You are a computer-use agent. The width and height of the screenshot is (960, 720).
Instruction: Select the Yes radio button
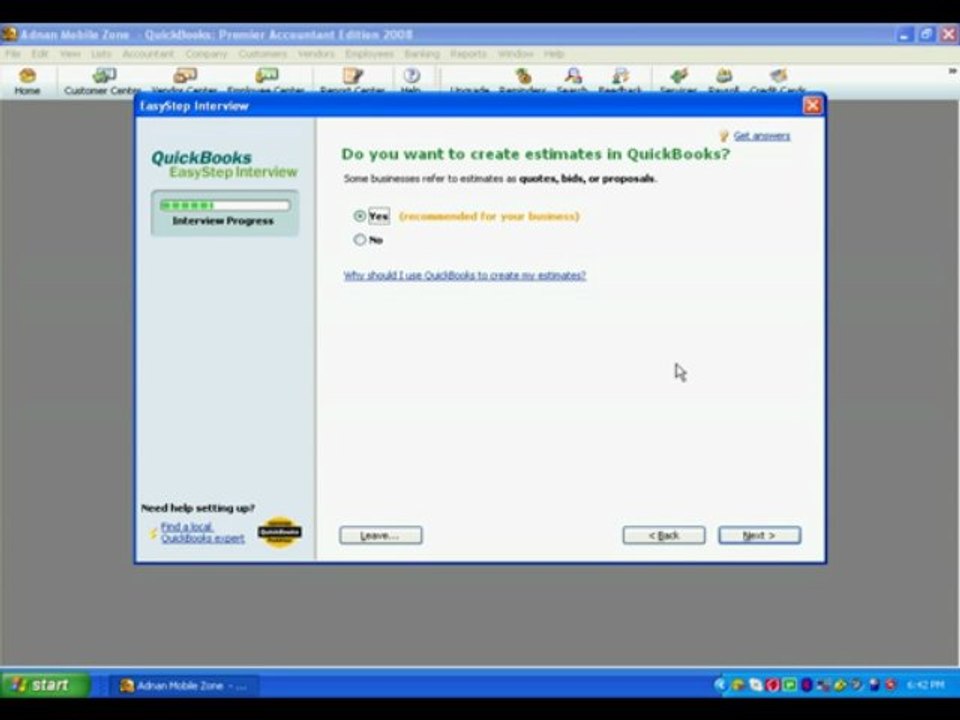(x=359, y=216)
